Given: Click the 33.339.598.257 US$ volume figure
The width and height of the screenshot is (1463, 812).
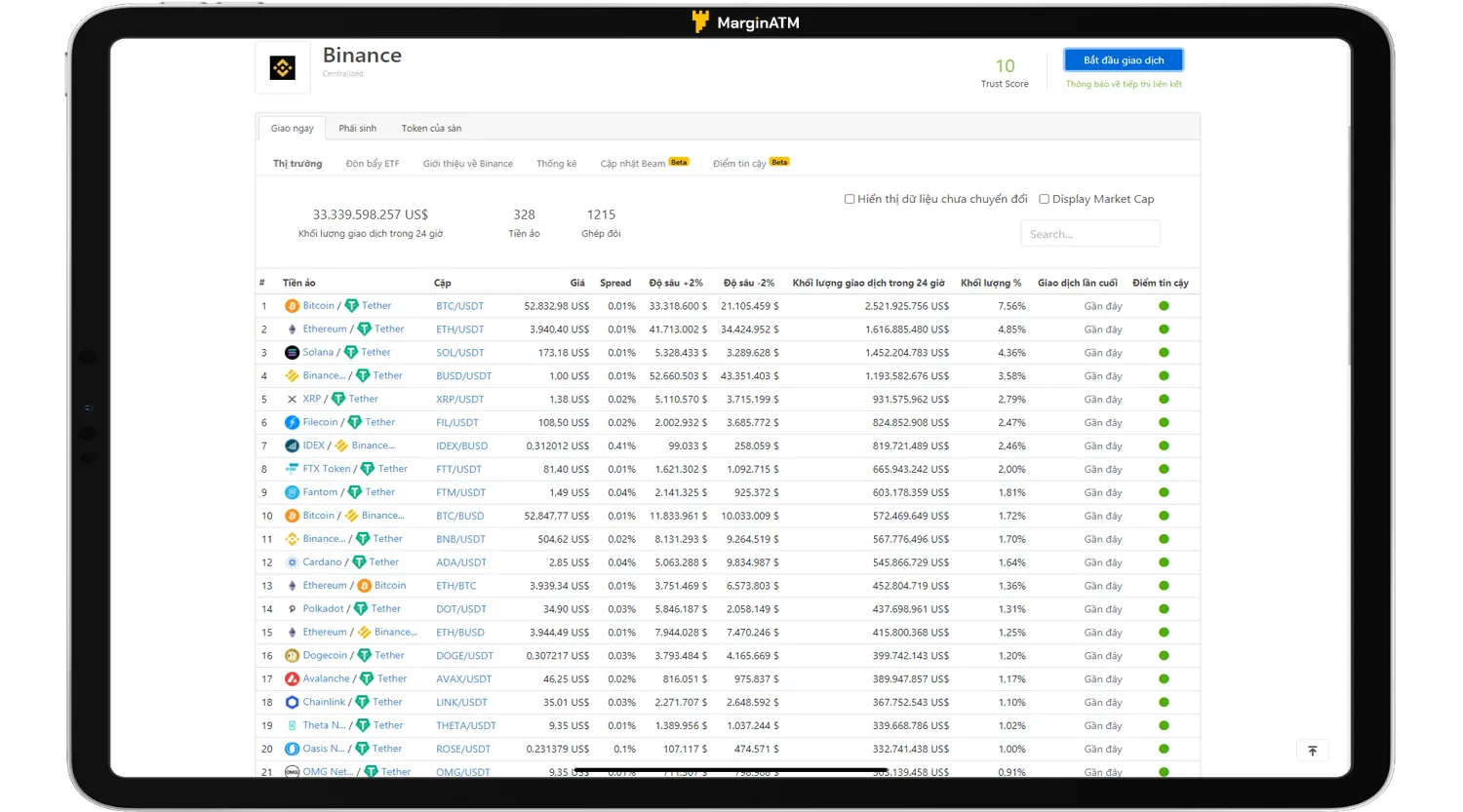Looking at the screenshot, I should [x=370, y=214].
